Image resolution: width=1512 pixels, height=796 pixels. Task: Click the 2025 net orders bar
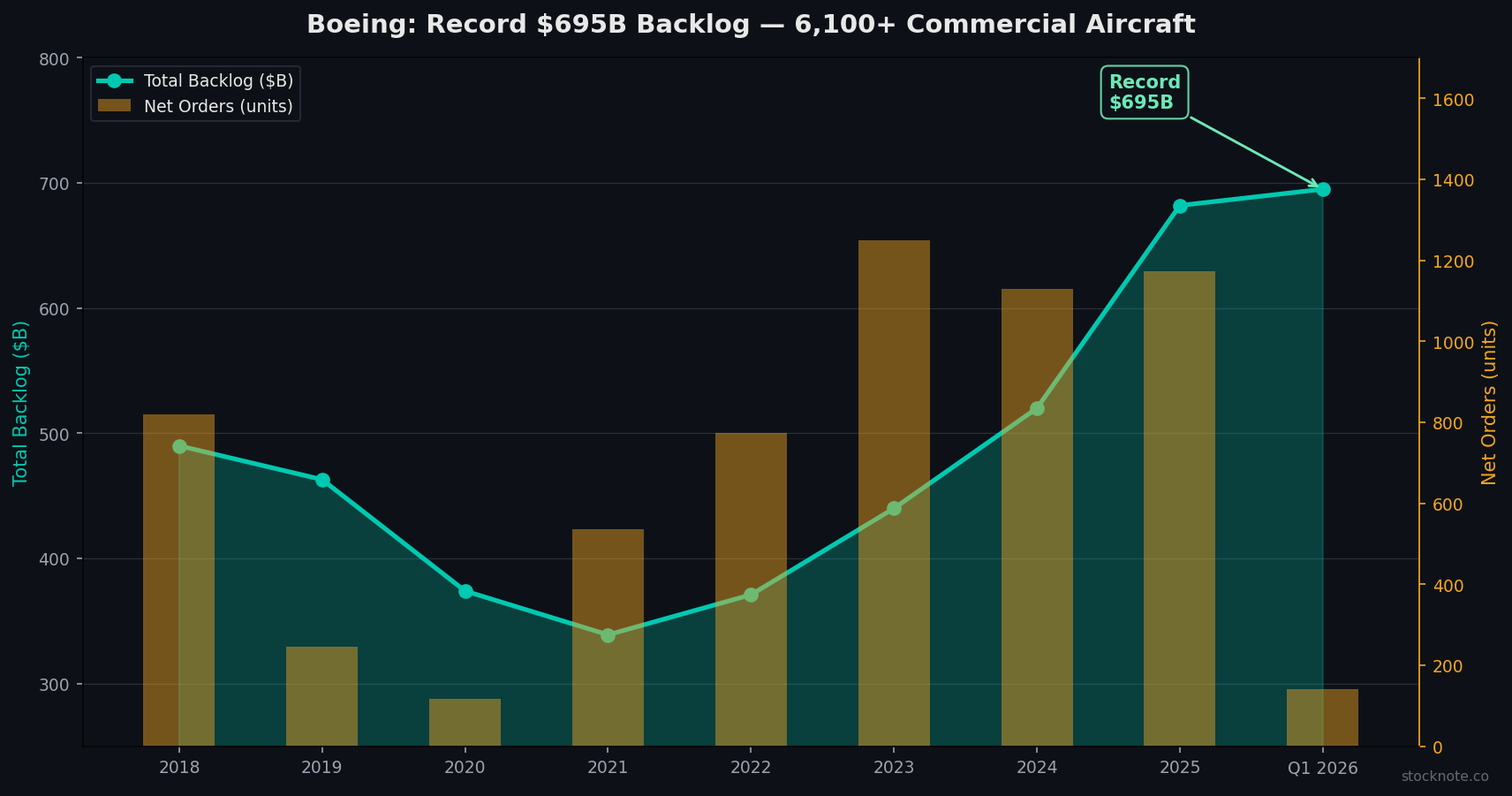[1180, 509]
